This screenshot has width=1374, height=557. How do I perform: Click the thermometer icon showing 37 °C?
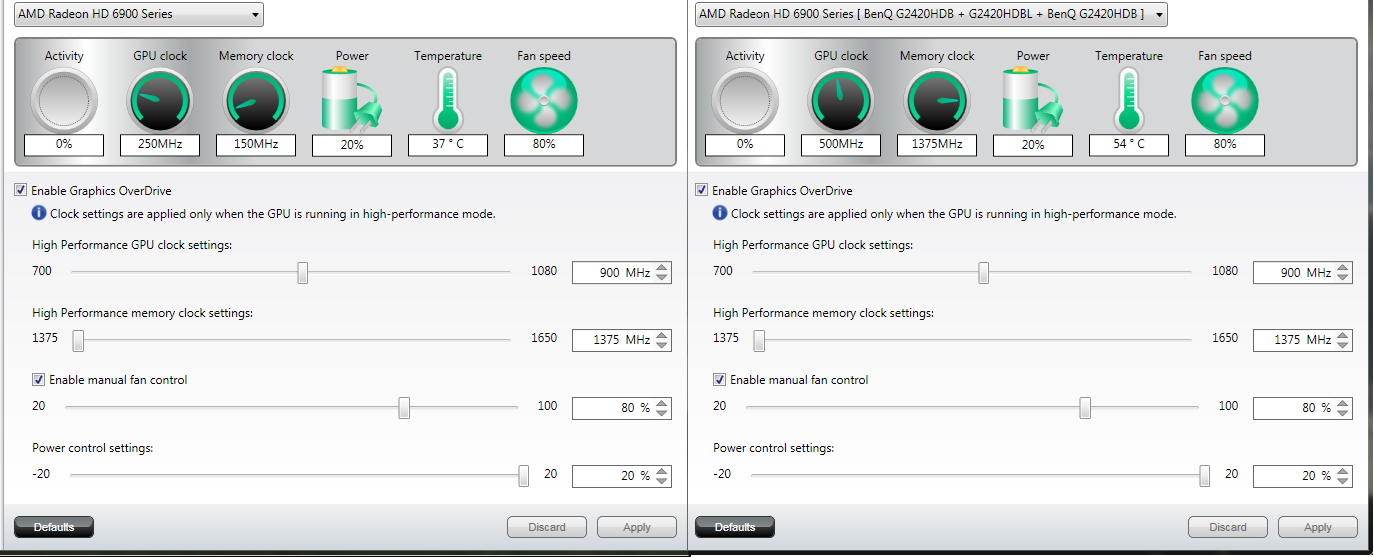[x=447, y=100]
